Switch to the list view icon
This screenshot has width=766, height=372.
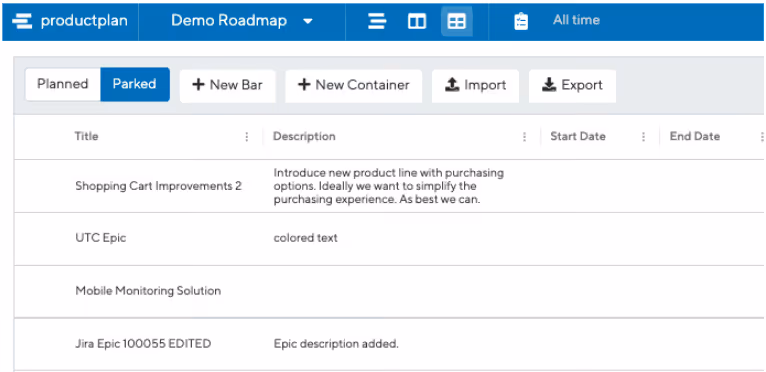417,21
